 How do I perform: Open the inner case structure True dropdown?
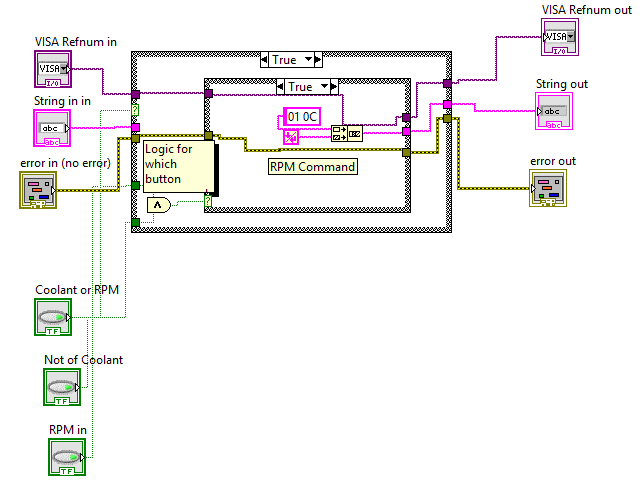(x=324, y=87)
